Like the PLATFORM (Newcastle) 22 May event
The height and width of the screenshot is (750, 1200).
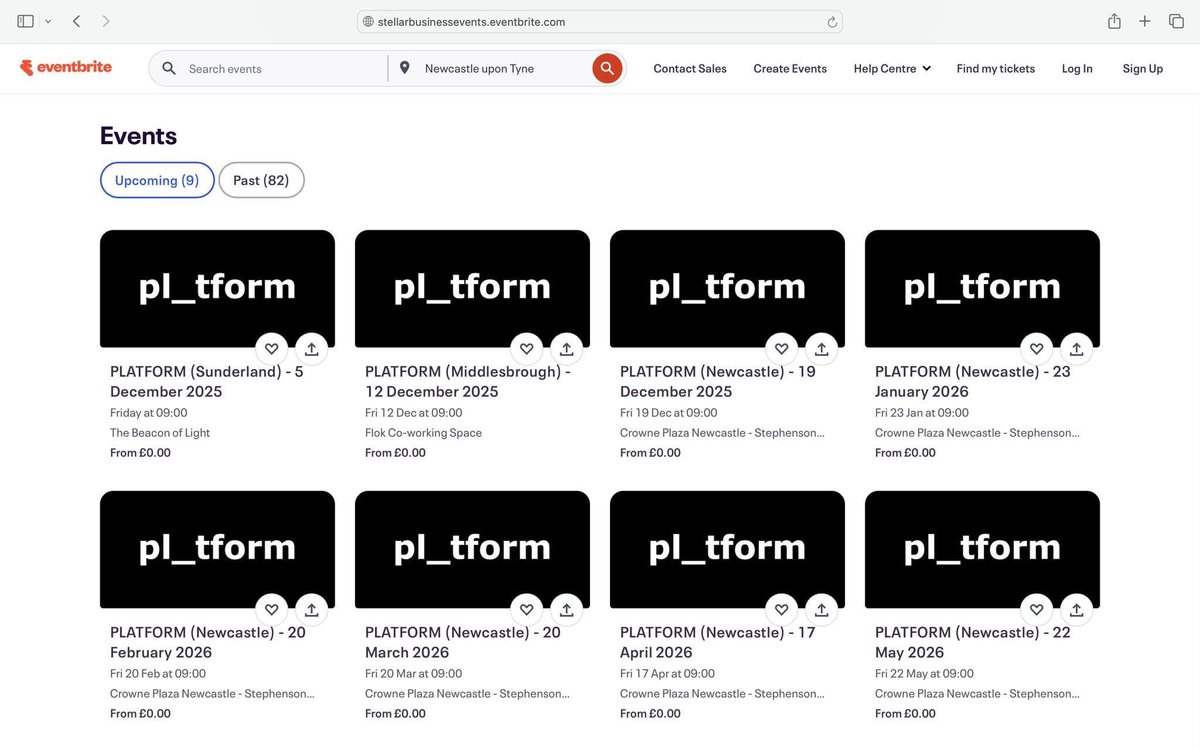[1037, 609]
